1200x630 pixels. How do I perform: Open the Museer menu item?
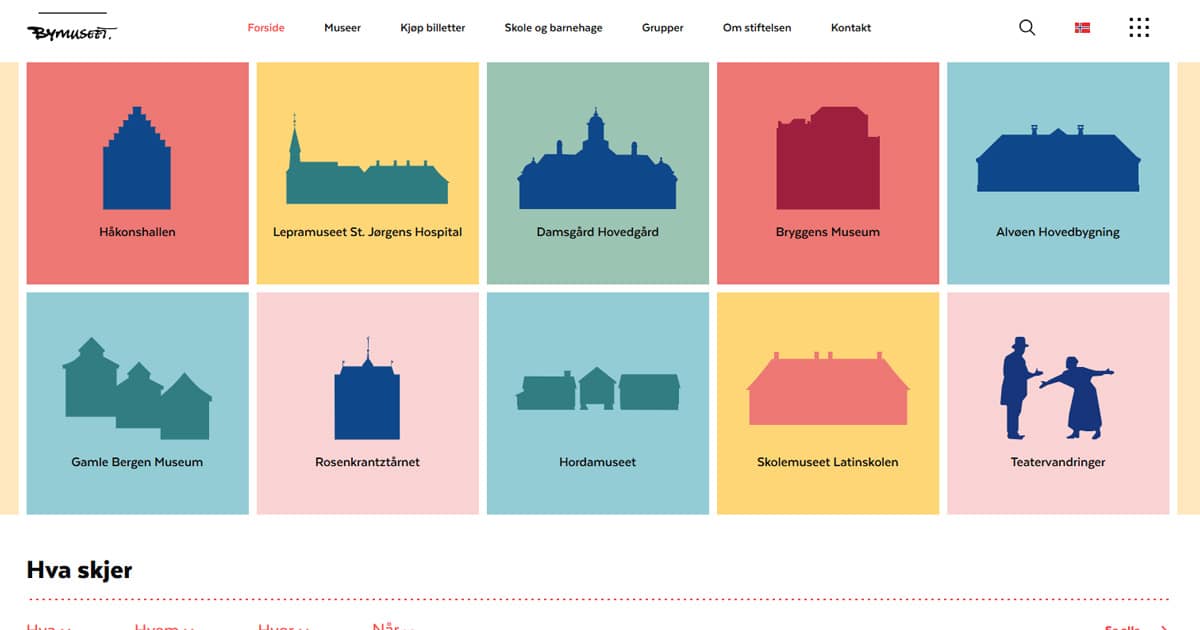[x=342, y=27]
